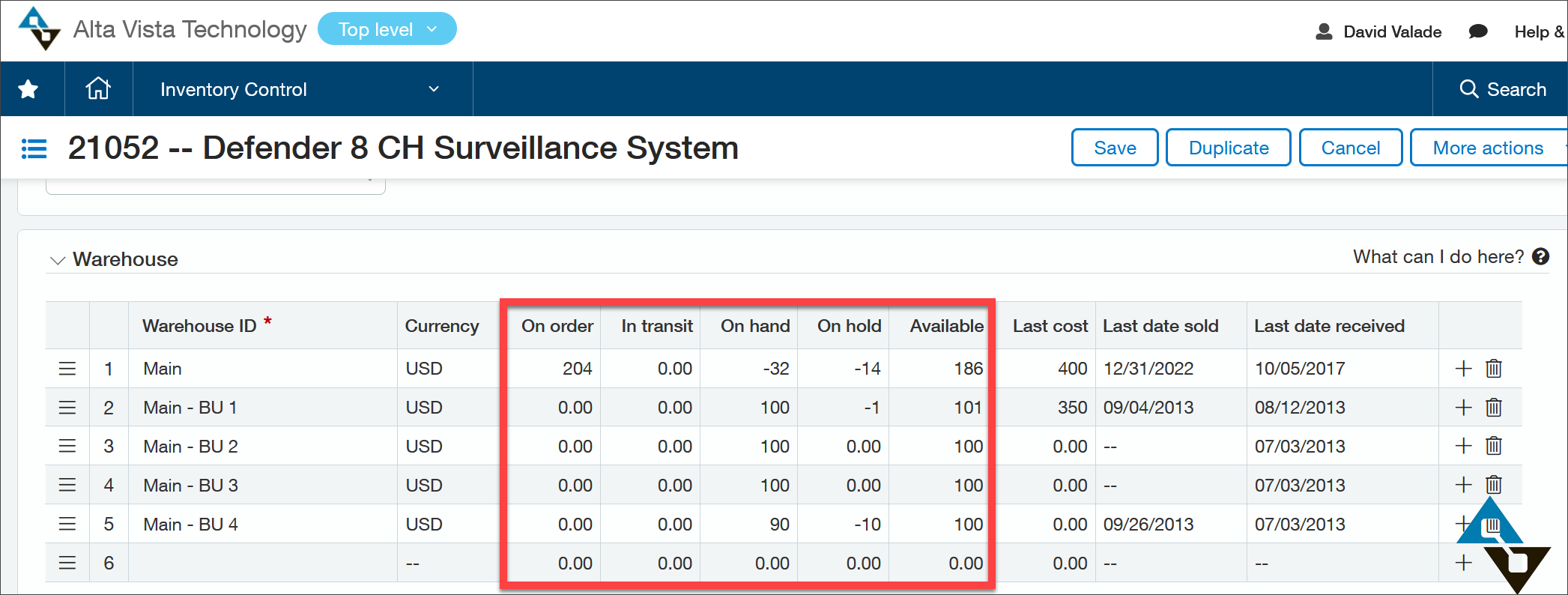
Task: Click the On hand value -32
Action: tap(776, 369)
